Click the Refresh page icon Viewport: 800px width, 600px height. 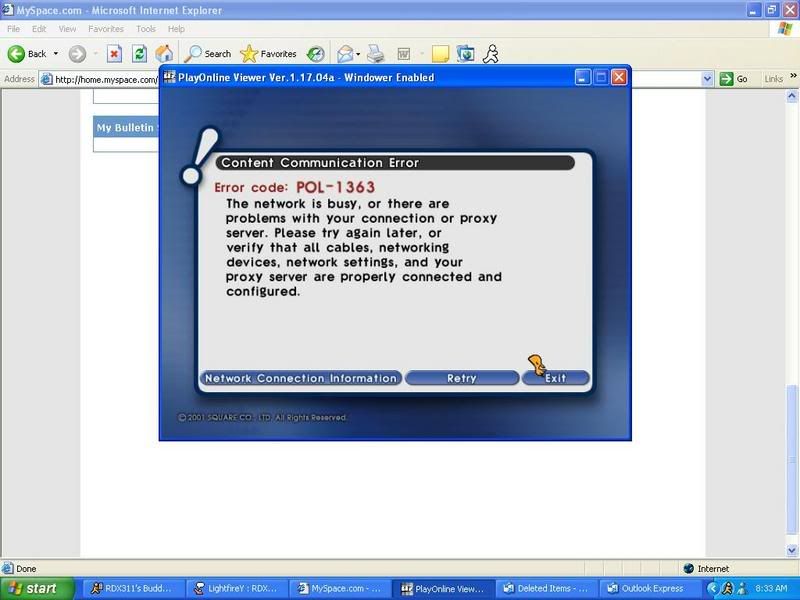pyautogui.click(x=140, y=54)
